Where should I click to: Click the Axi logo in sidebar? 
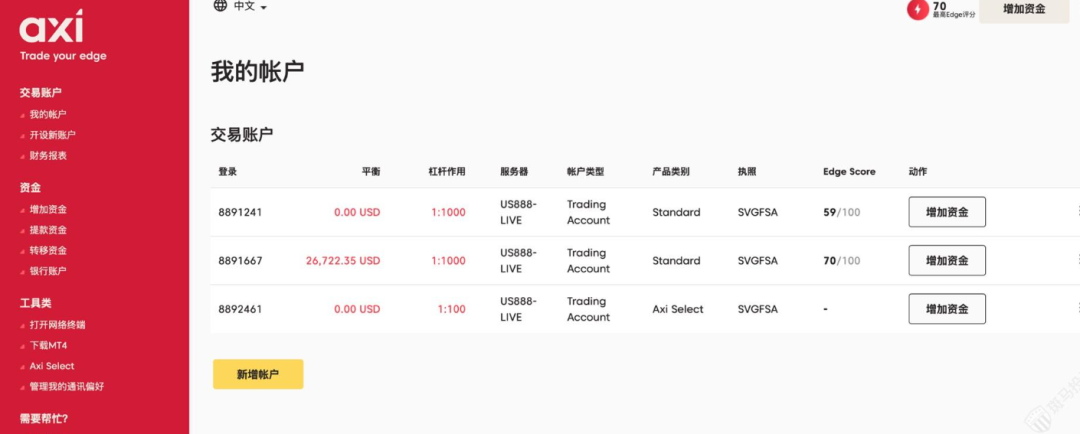(x=51, y=27)
